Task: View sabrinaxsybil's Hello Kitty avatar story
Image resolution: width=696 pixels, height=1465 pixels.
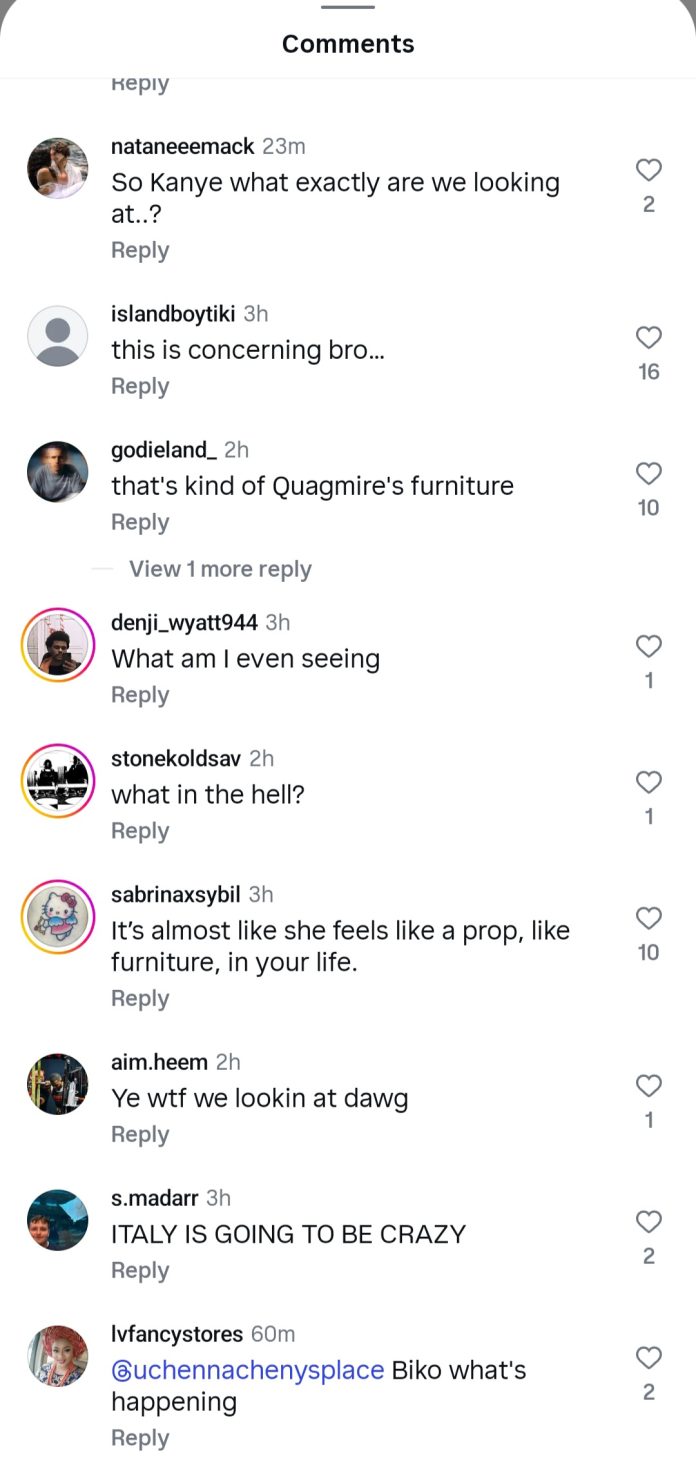Action: pyautogui.click(x=58, y=917)
